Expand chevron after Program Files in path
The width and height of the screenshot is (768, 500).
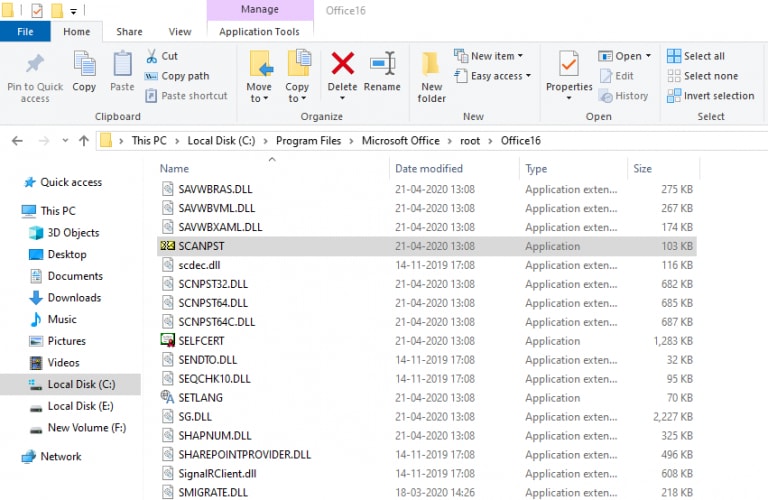(x=351, y=141)
